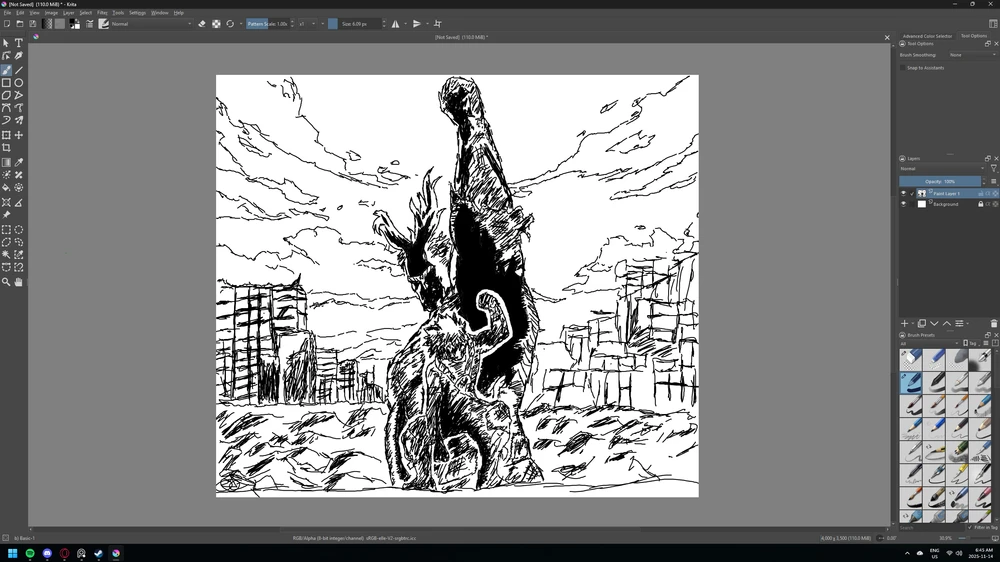Open the Layer menu
The image size is (1000, 562).
[68, 13]
